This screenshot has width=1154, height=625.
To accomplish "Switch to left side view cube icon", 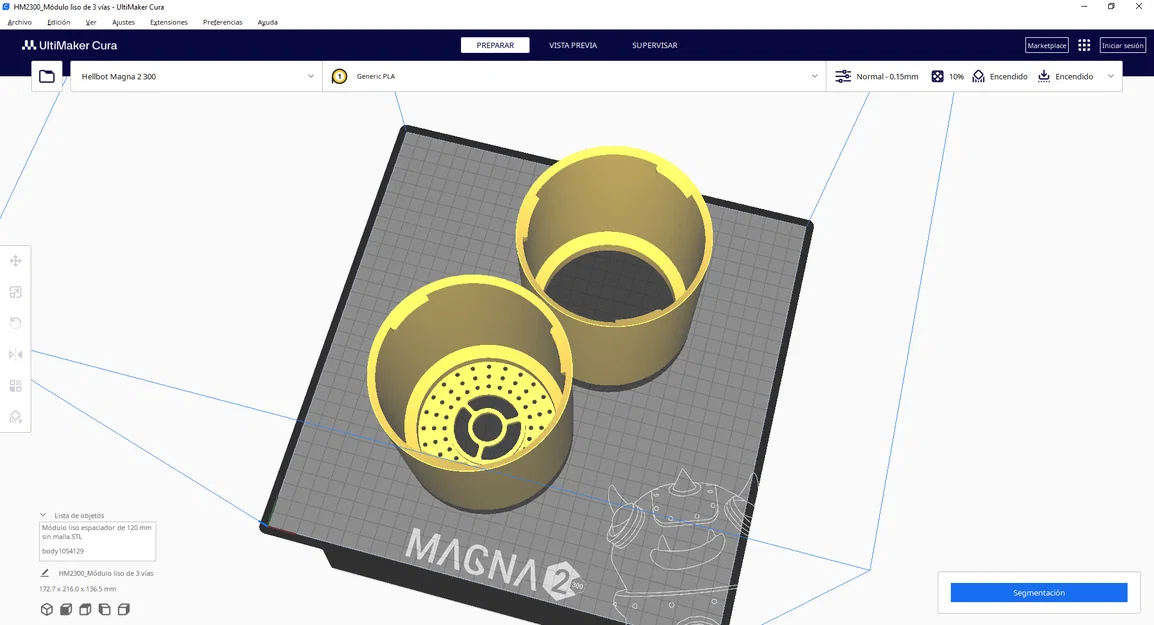I will (105, 610).
